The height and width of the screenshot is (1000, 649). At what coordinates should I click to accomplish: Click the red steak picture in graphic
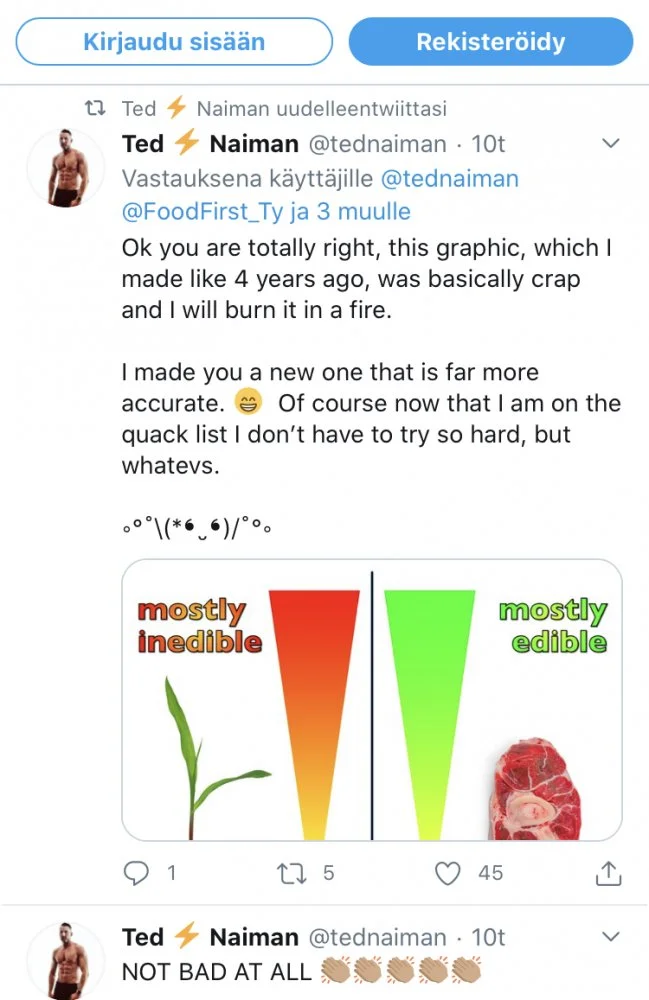pyautogui.click(x=534, y=788)
